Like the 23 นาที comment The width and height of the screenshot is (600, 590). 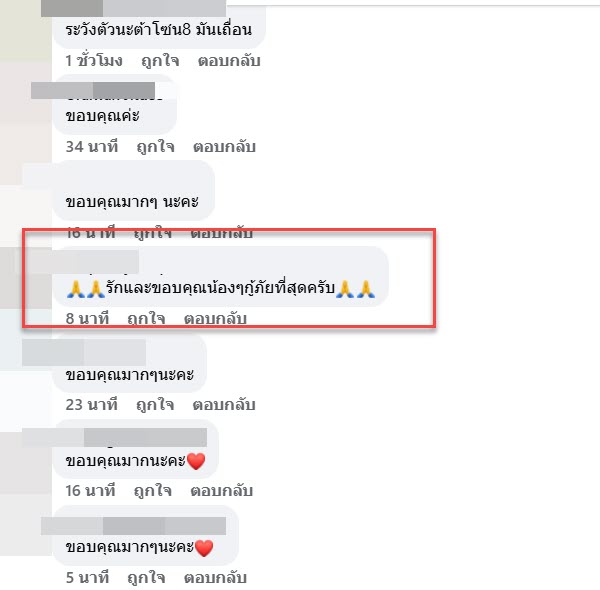pyautogui.click(x=155, y=404)
